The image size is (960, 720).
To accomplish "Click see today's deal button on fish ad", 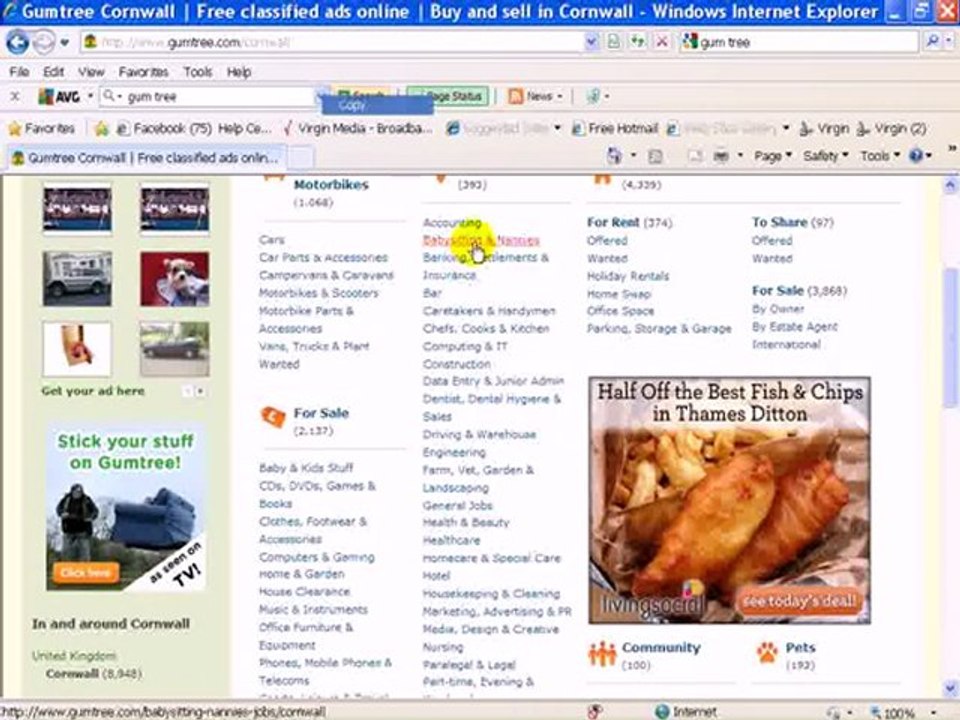I will coord(799,601).
